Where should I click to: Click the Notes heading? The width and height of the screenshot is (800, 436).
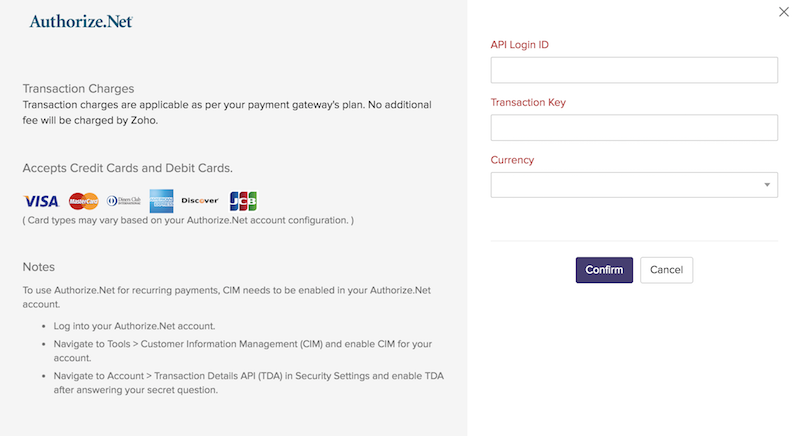pos(38,267)
